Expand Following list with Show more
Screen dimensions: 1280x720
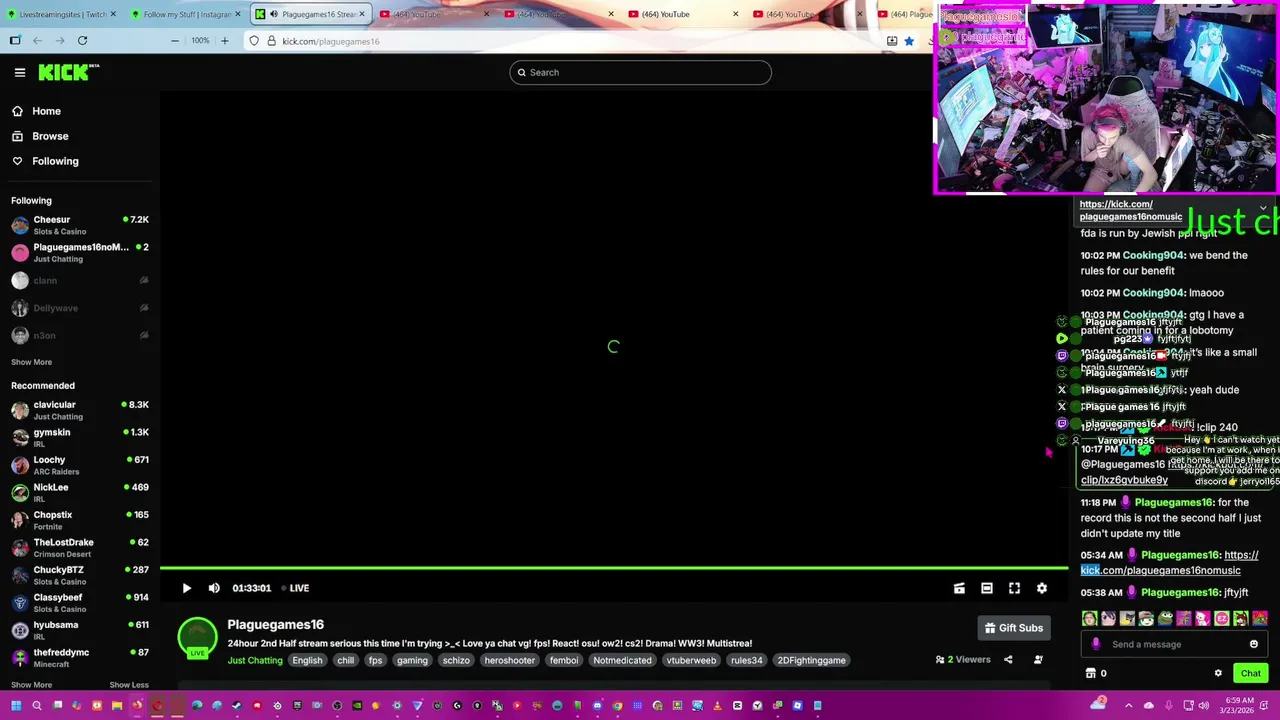[x=31, y=362]
